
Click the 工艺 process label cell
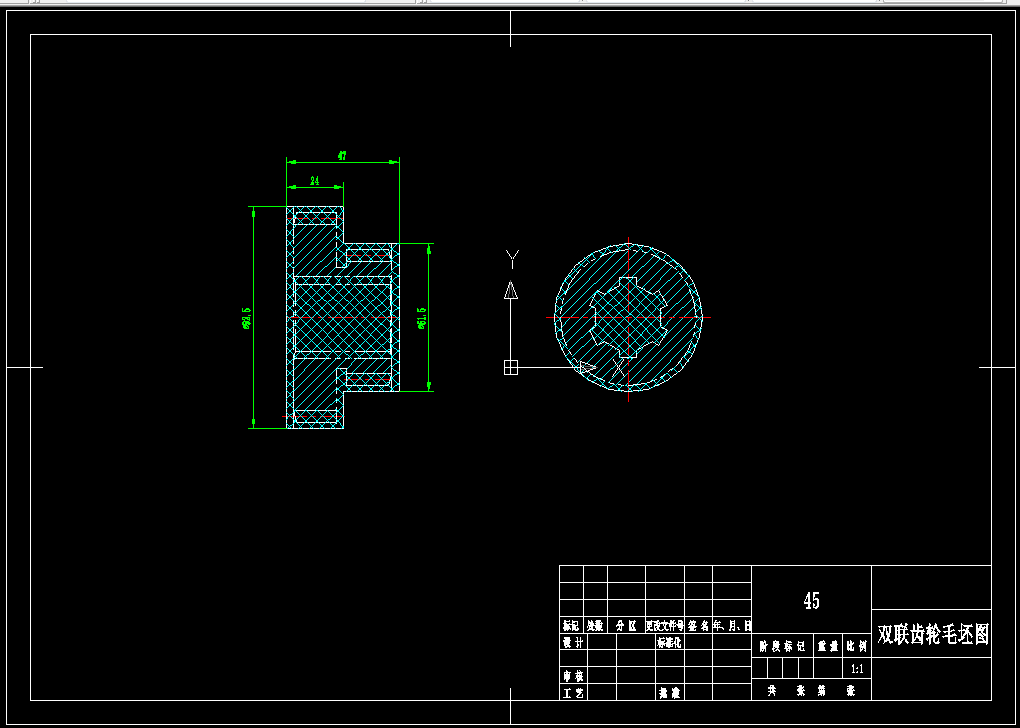coord(572,693)
